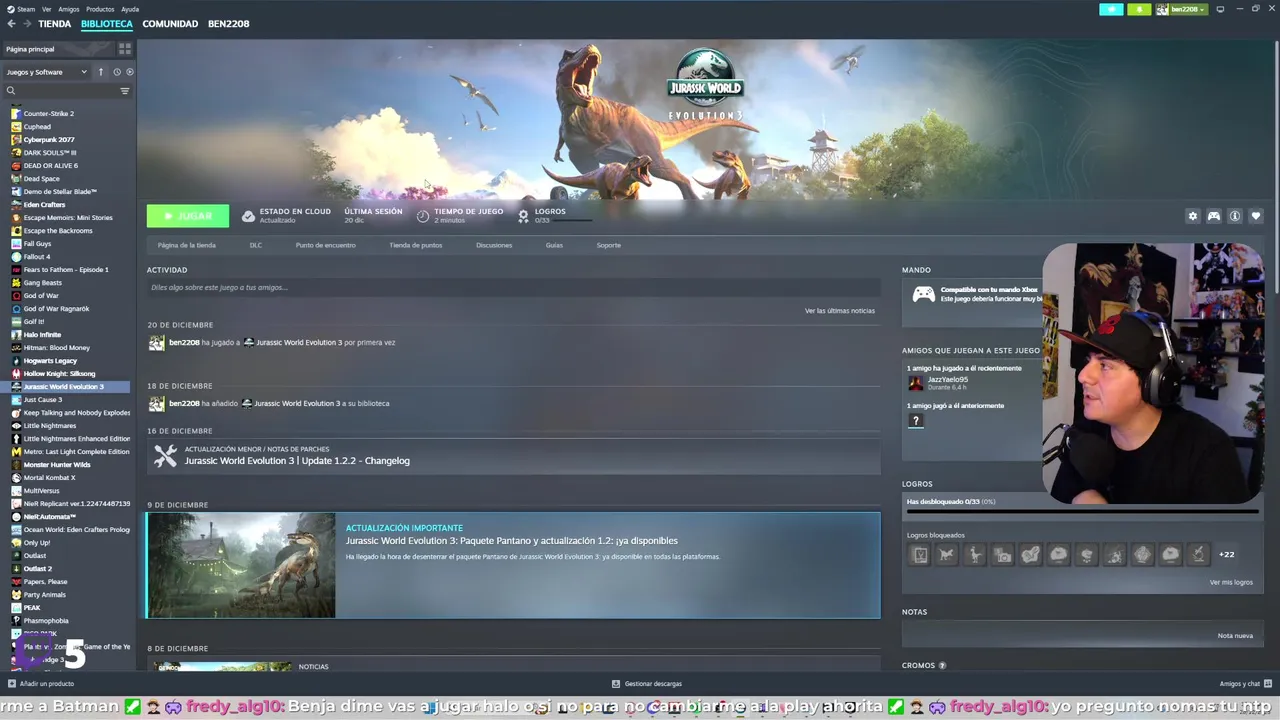Click Ver mis logros link
Viewport: 1280px width, 720px height.
pyautogui.click(x=1231, y=582)
